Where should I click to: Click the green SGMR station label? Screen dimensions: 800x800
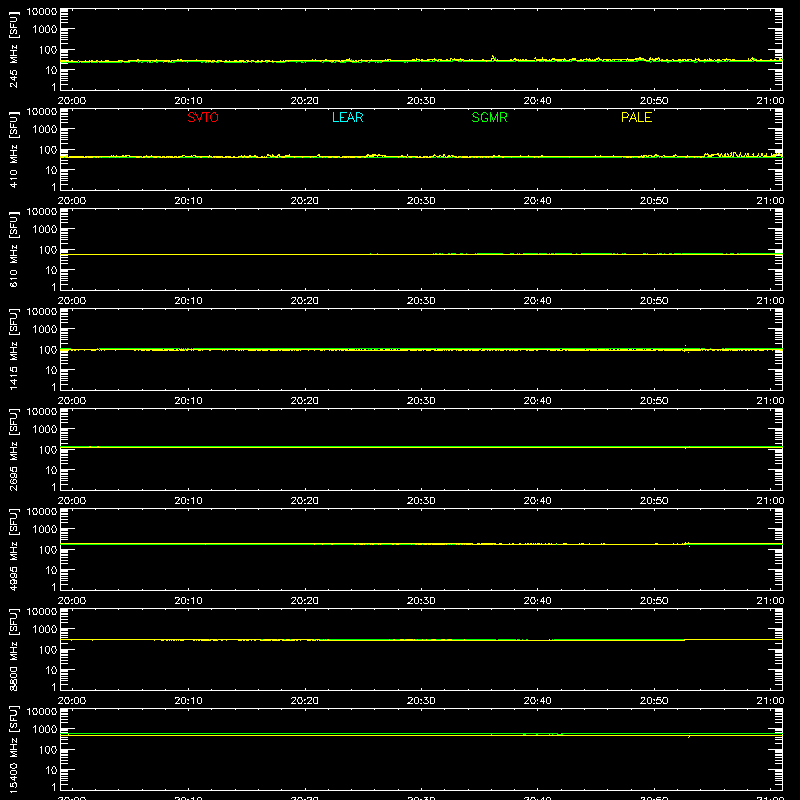point(489,117)
